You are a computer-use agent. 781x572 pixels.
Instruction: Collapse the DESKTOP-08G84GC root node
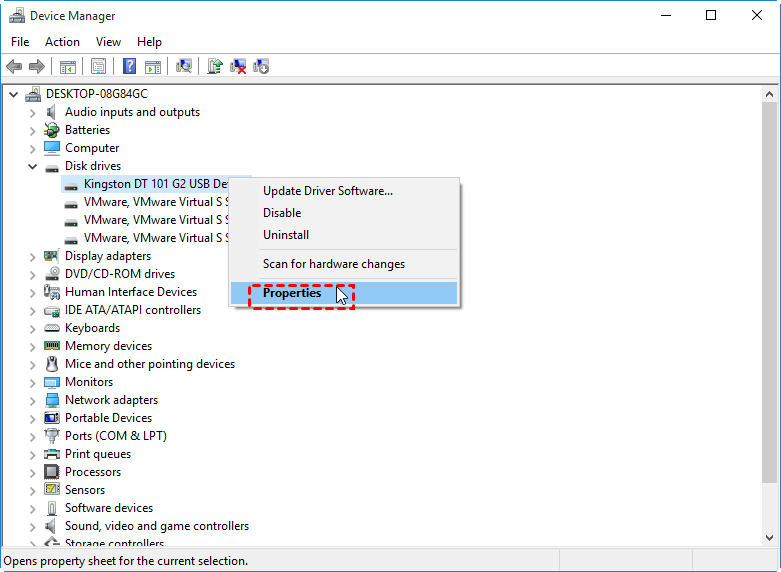(x=13, y=94)
